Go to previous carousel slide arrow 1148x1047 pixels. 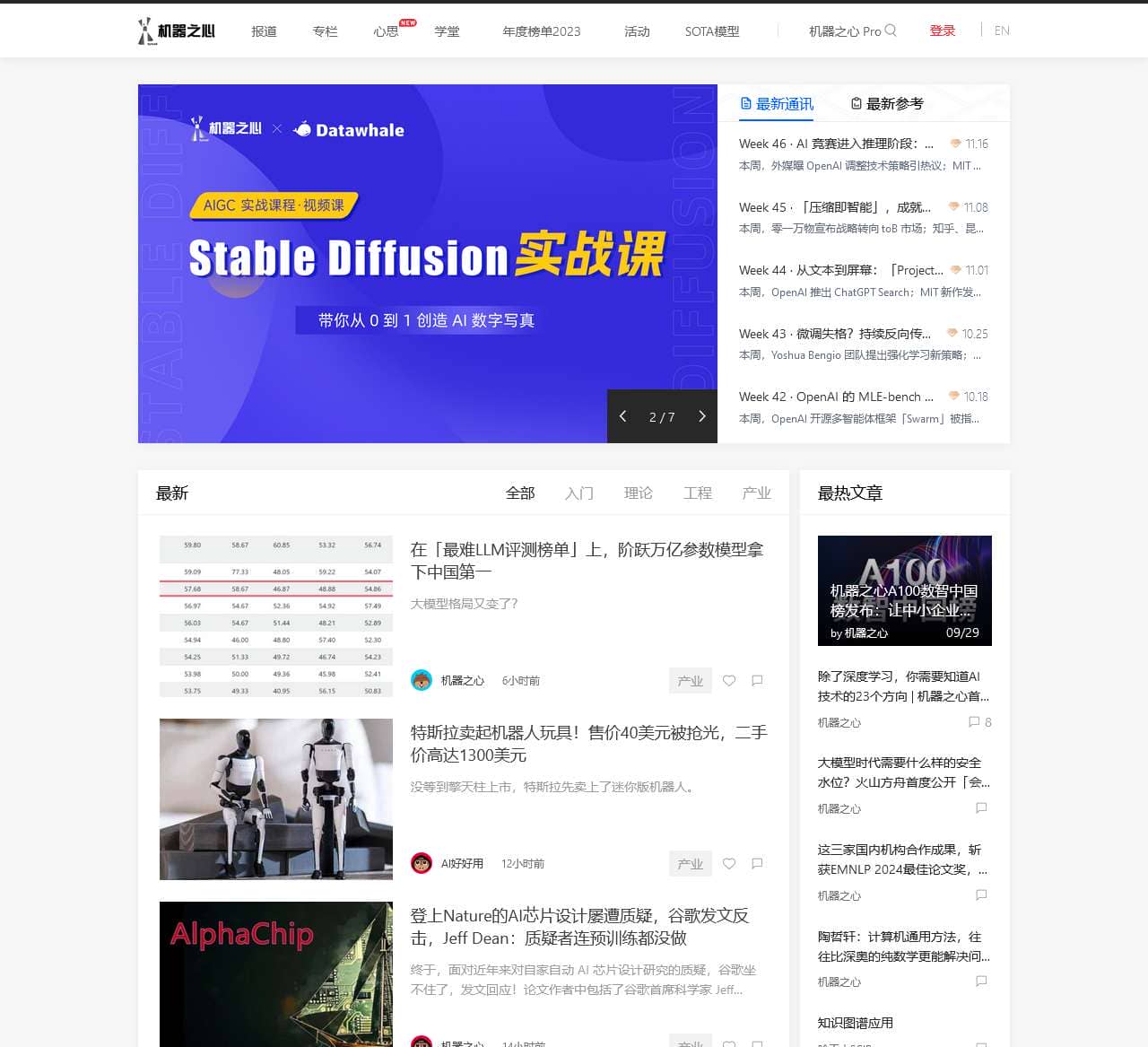pyautogui.click(x=623, y=416)
